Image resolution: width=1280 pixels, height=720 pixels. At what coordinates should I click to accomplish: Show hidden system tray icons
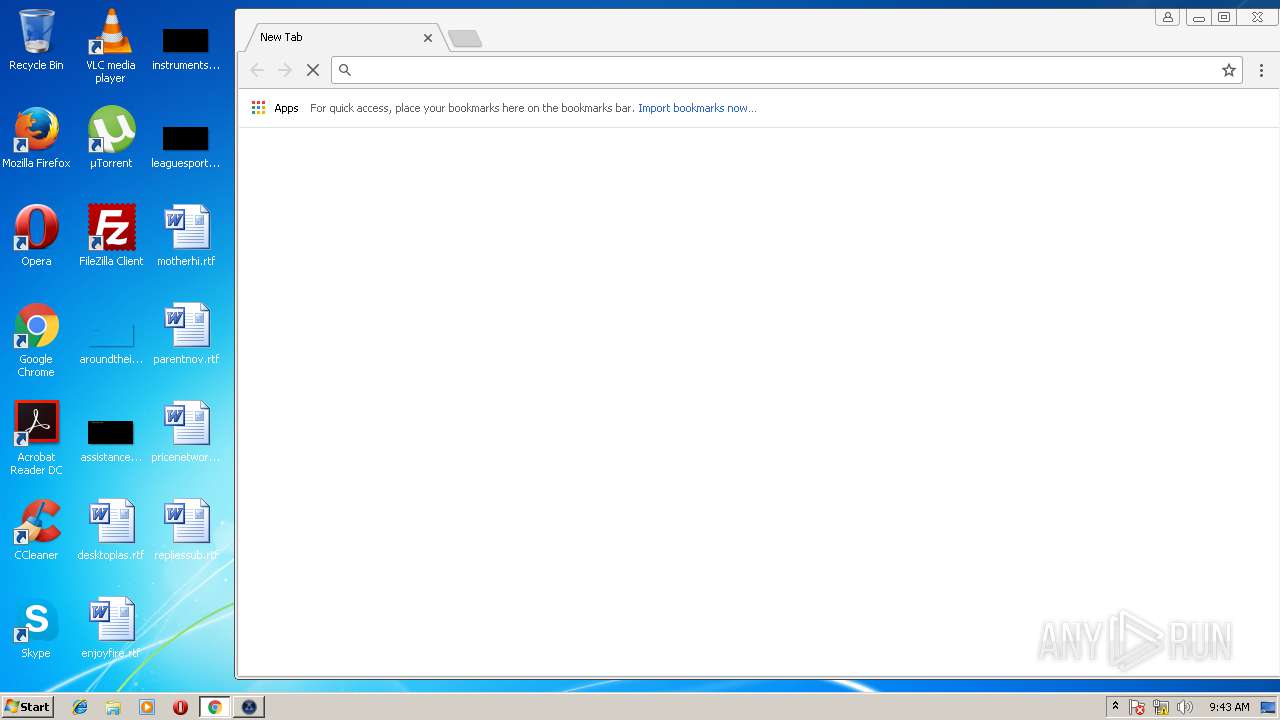[x=1115, y=707]
